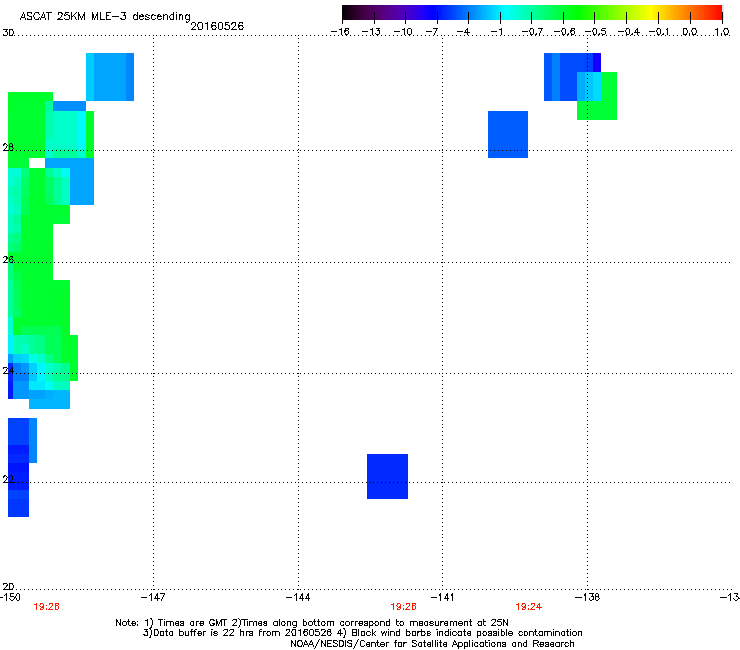Click latitude label 24

coord(8,371)
